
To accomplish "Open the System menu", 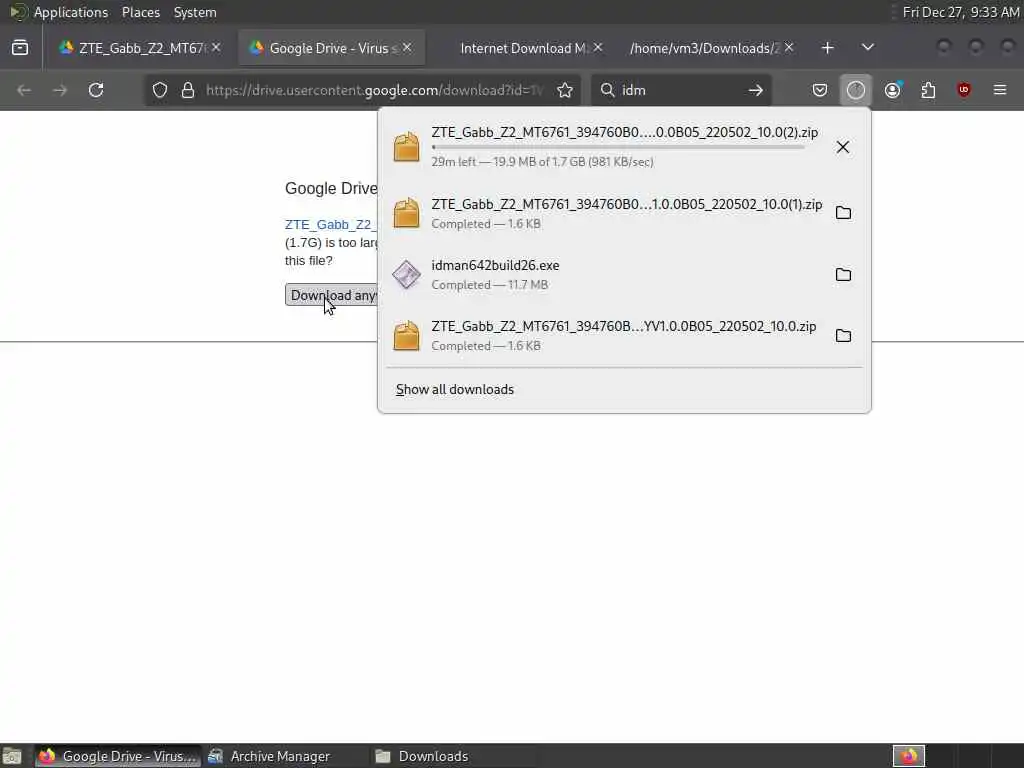I will tap(195, 12).
